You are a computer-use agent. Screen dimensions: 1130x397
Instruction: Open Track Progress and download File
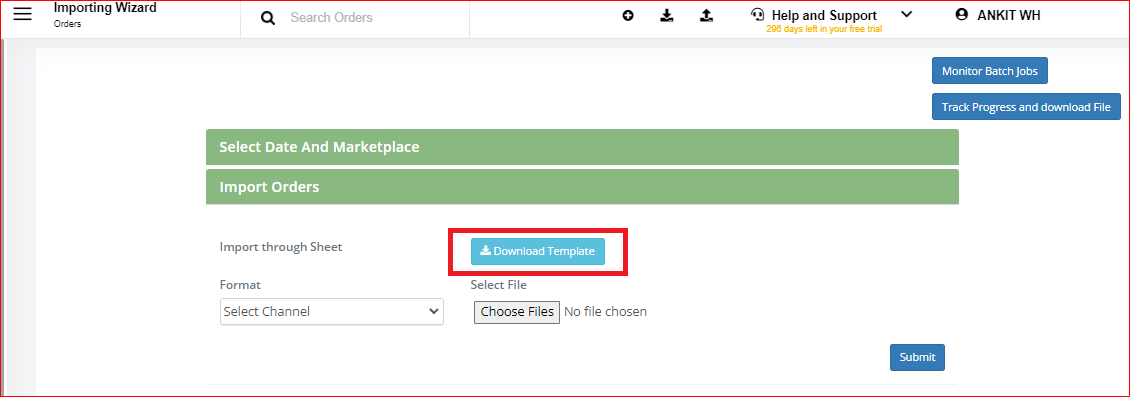1026,107
